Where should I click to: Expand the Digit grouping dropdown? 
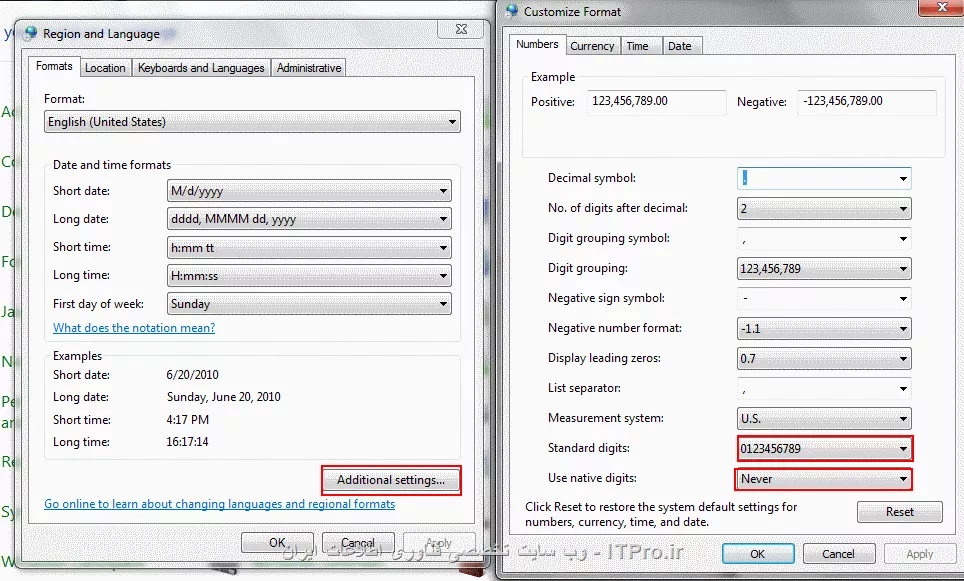[x=824, y=269]
